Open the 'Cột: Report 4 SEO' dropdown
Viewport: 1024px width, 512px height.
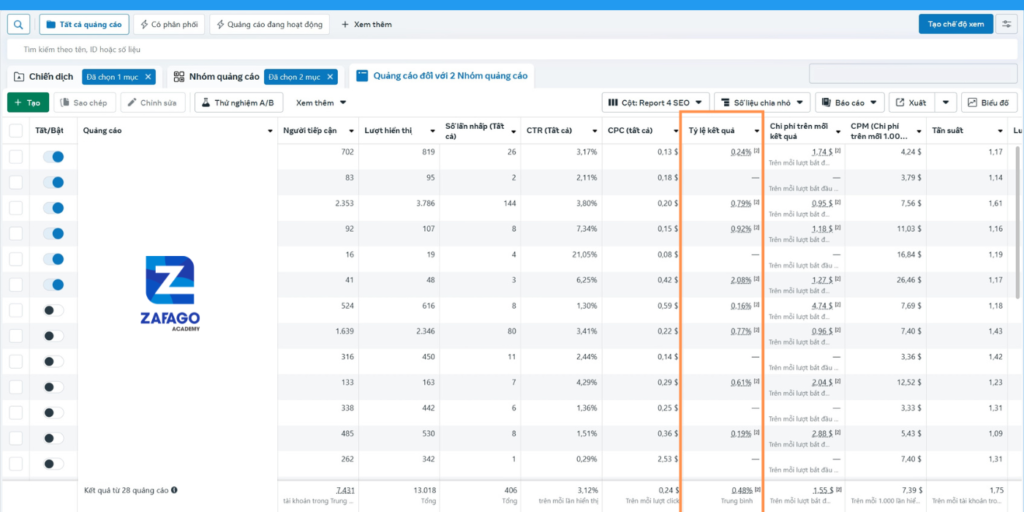(656, 103)
